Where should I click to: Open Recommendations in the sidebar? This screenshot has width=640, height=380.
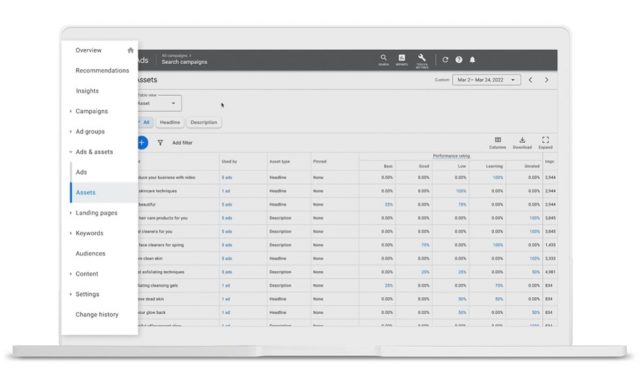(102, 70)
